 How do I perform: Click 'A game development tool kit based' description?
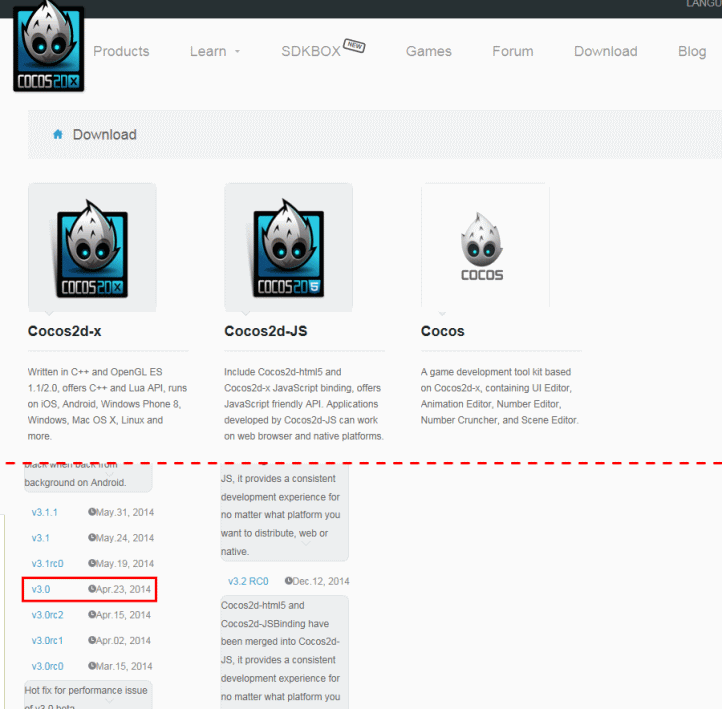pos(500,396)
